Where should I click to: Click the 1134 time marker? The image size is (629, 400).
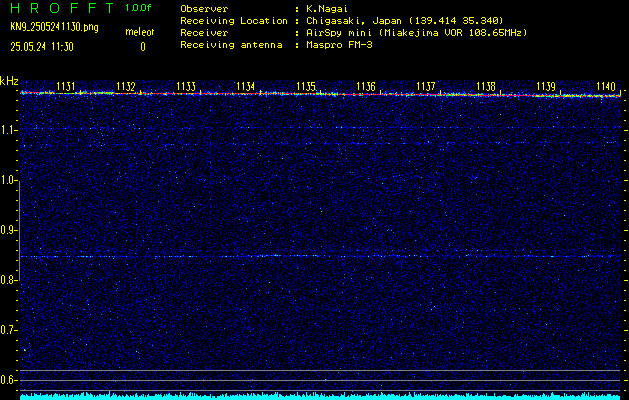(246, 86)
